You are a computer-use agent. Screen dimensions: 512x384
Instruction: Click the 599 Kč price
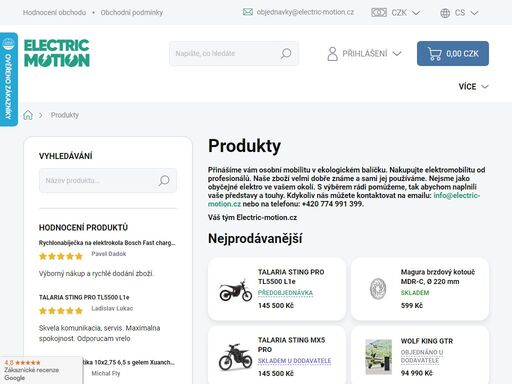412,306
